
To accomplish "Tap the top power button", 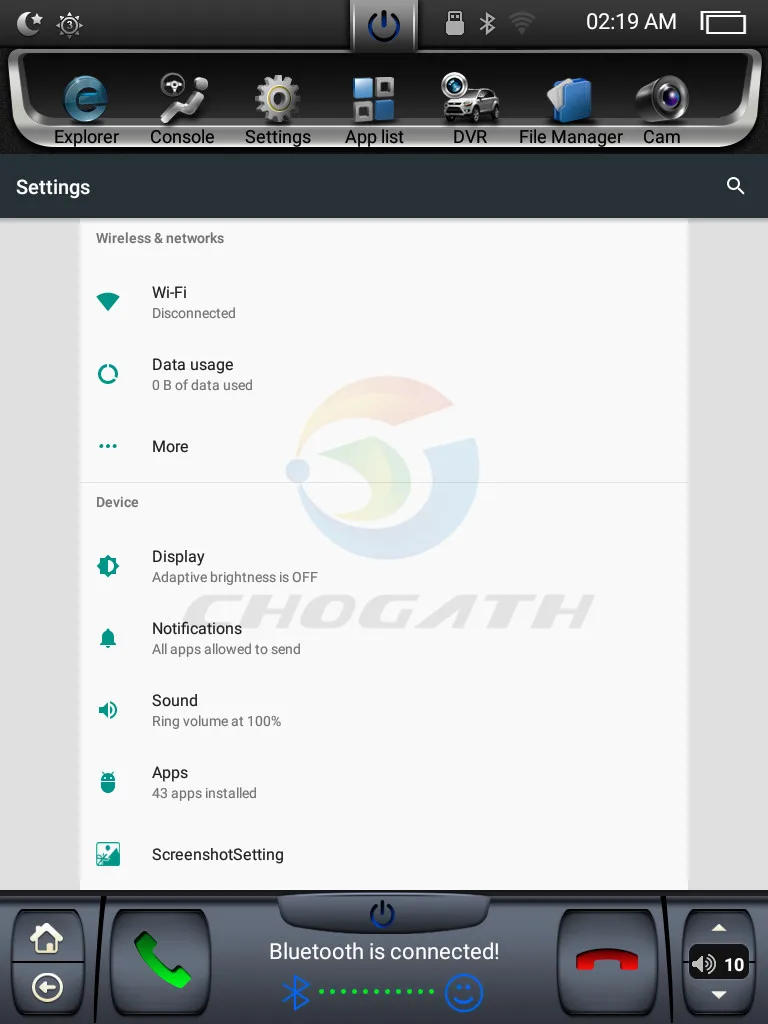I will click(383, 27).
